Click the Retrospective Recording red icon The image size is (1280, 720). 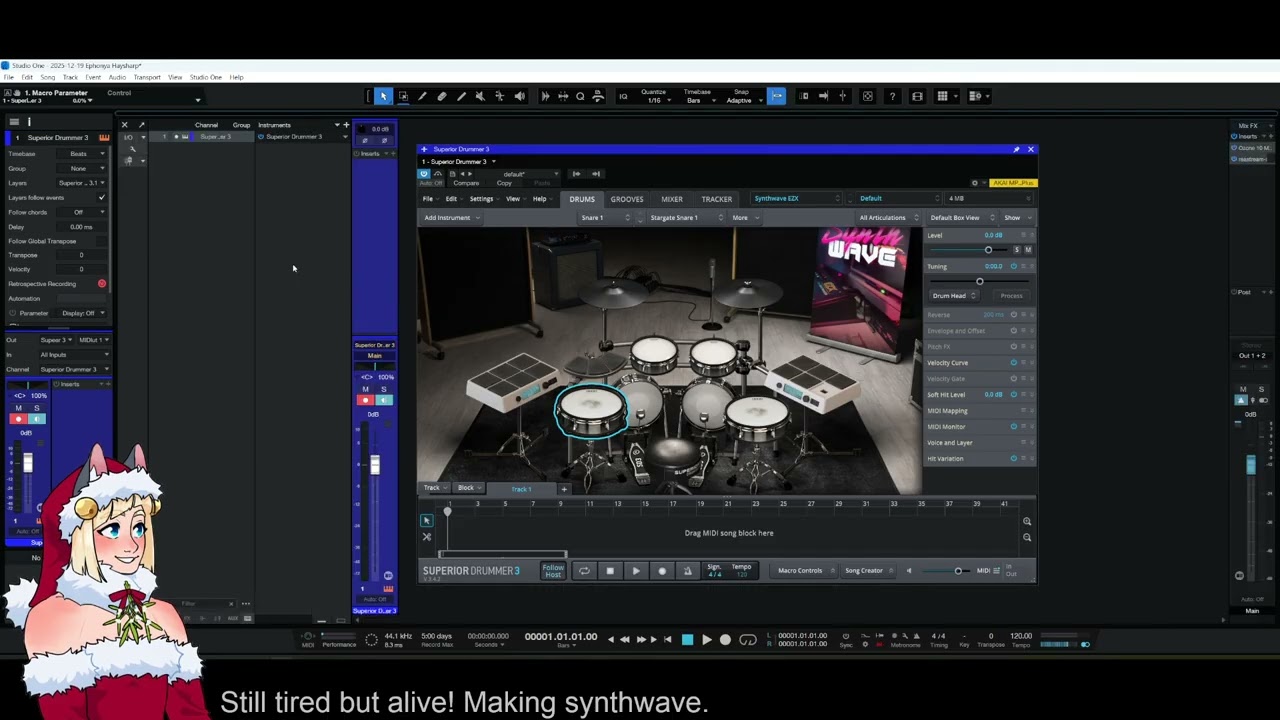click(x=102, y=284)
